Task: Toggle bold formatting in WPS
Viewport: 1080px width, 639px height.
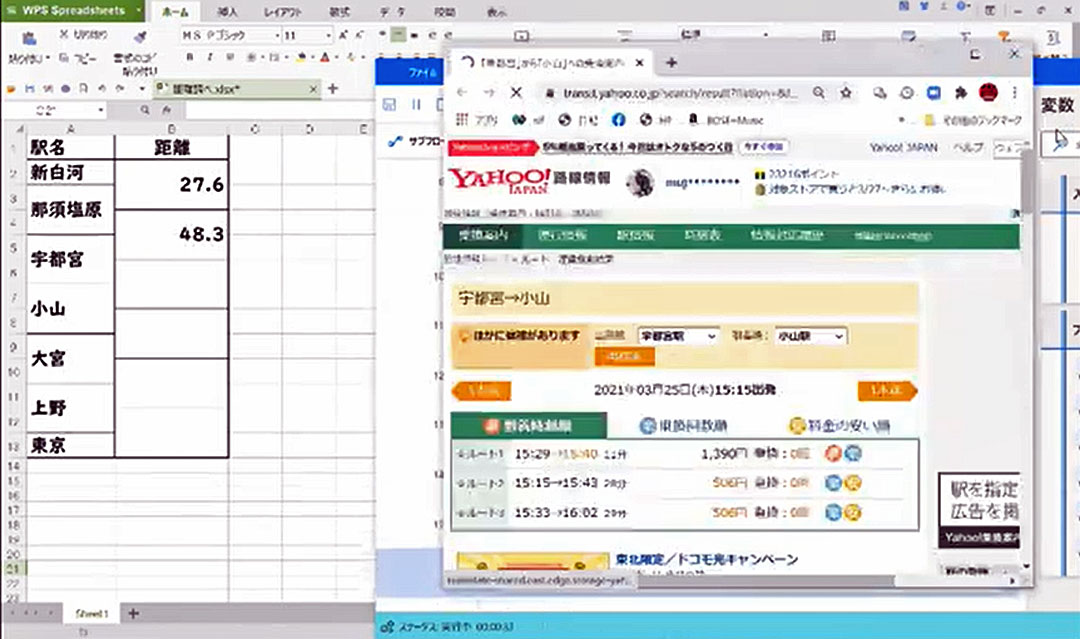Action: [x=189, y=57]
